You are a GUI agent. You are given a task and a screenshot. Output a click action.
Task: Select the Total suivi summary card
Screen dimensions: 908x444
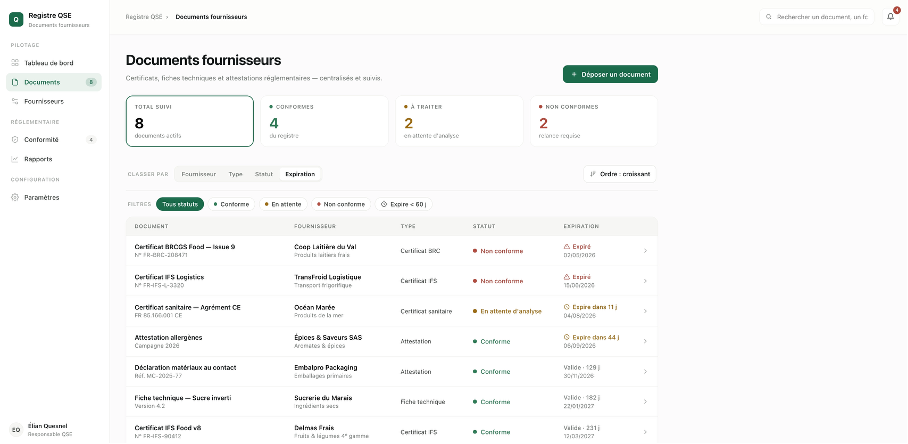coord(190,121)
